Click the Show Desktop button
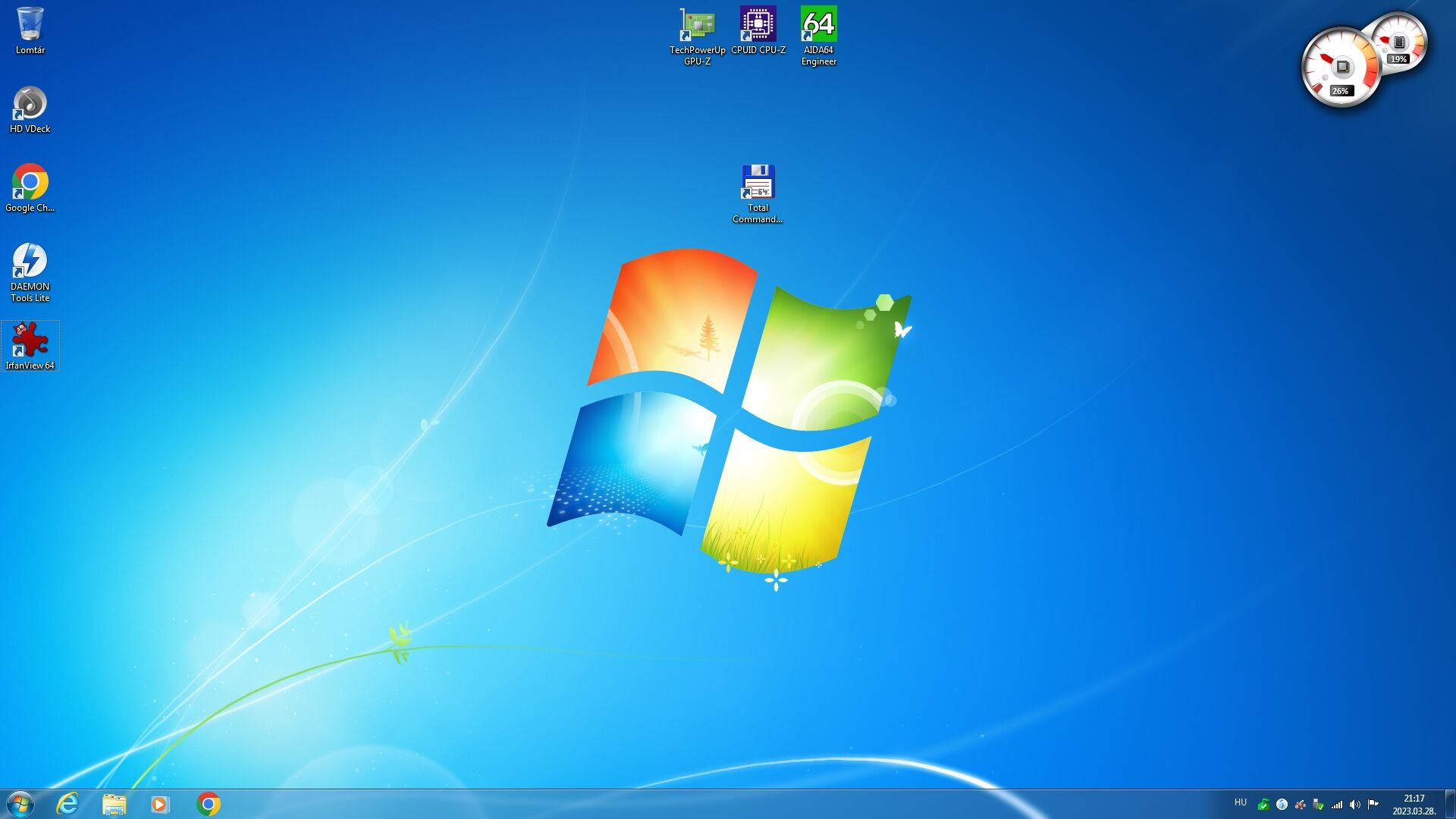The image size is (1456, 819). (1450, 804)
